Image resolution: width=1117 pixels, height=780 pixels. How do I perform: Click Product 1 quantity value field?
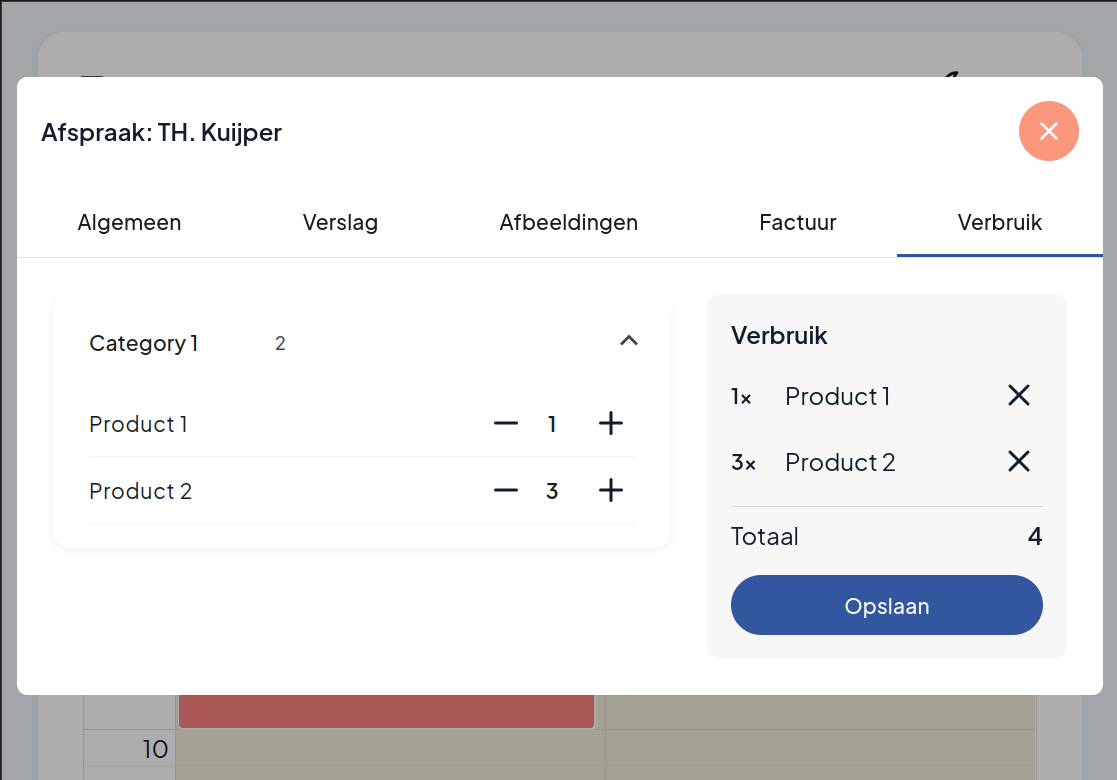click(x=552, y=425)
